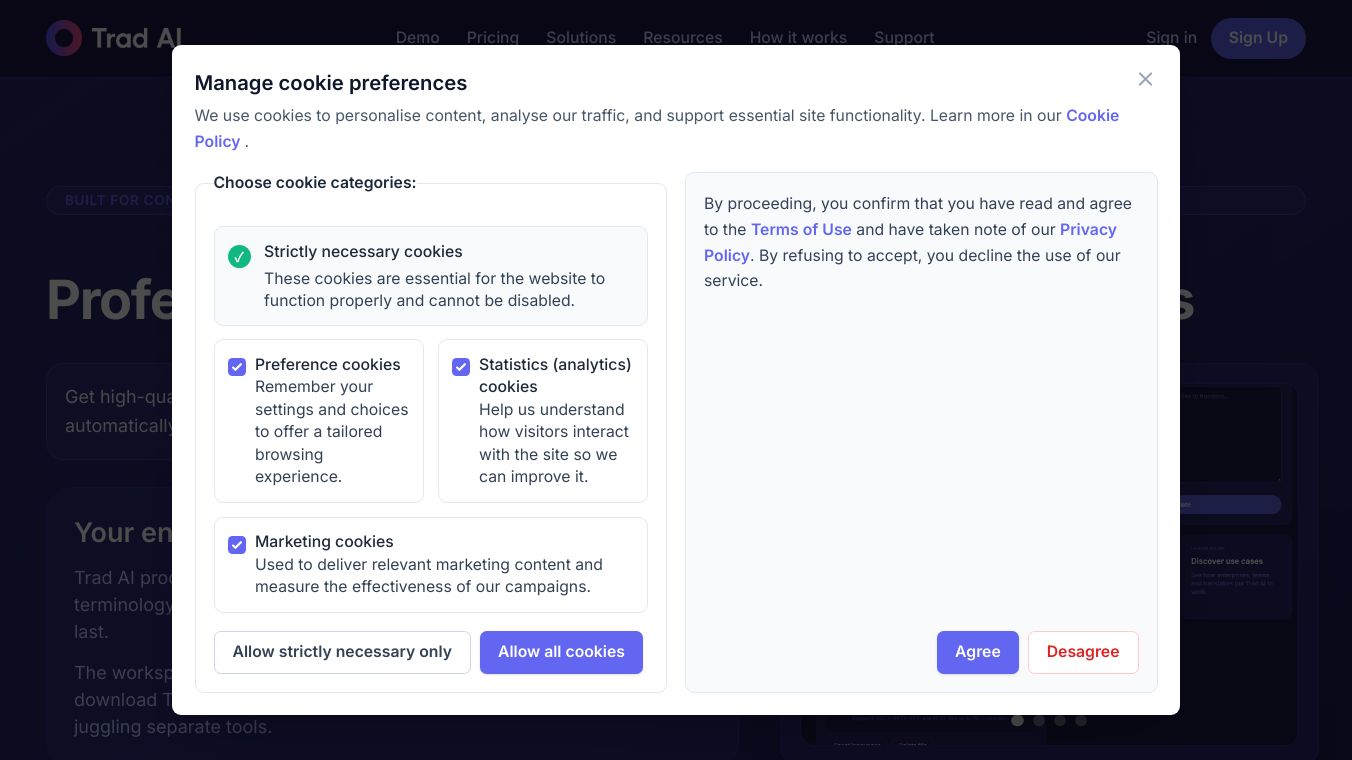This screenshot has width=1352, height=760.
Task: Open the Terms of Use link
Action: click(x=801, y=230)
